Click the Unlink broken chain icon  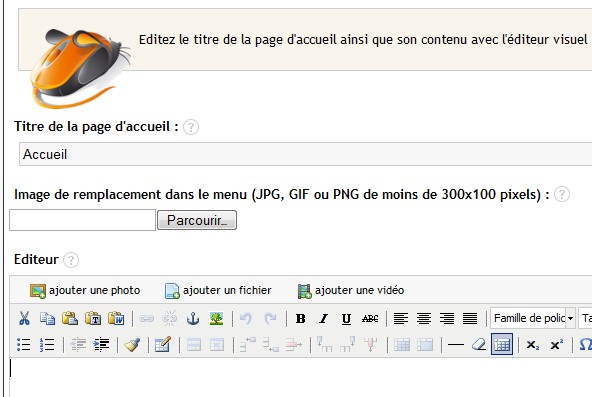click(170, 319)
